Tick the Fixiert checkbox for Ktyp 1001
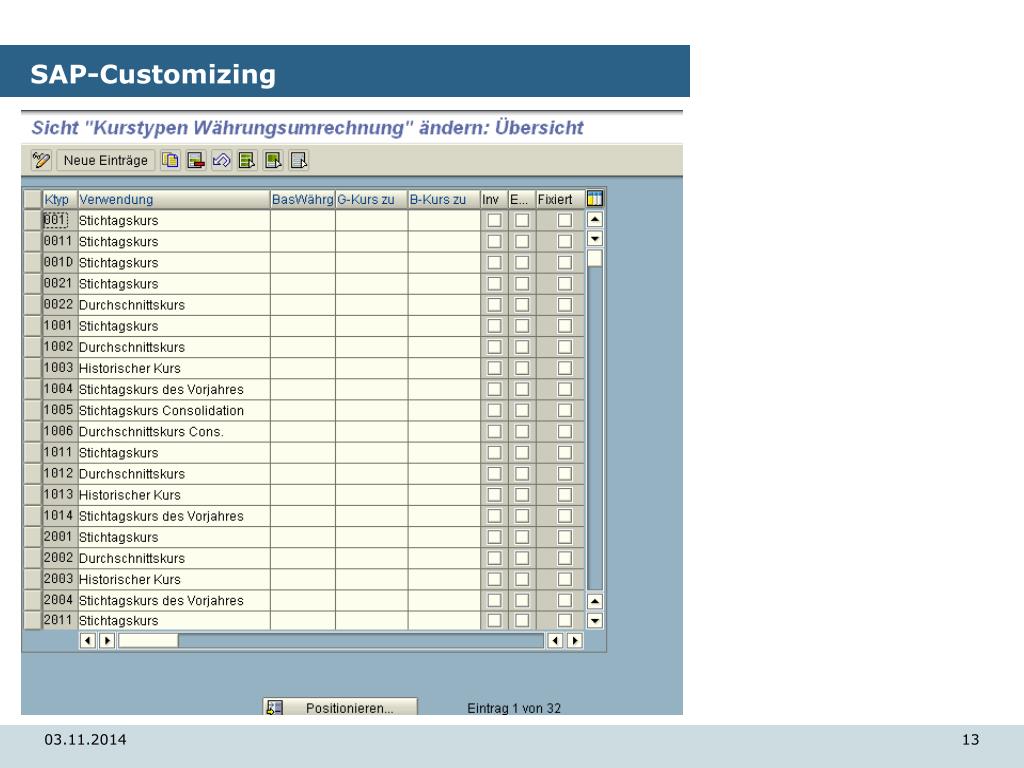1024x768 pixels. click(565, 326)
